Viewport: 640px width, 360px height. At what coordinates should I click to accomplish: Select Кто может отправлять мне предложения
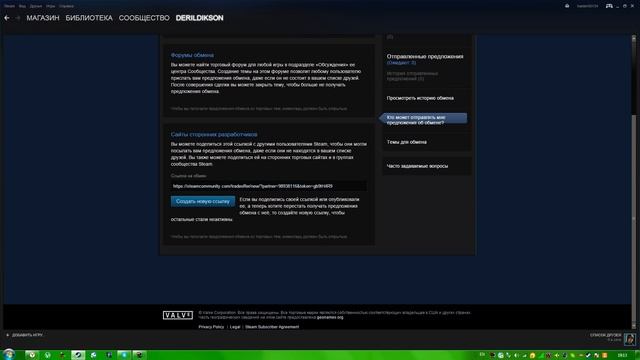click(x=423, y=119)
